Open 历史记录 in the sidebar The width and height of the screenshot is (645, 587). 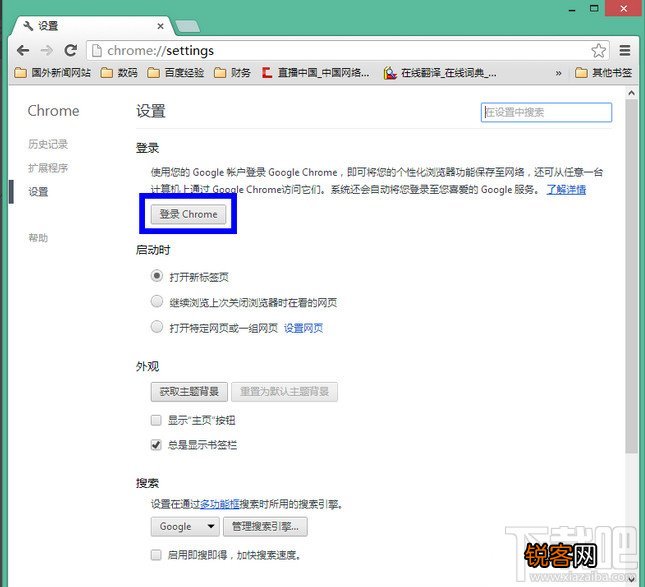coord(48,144)
